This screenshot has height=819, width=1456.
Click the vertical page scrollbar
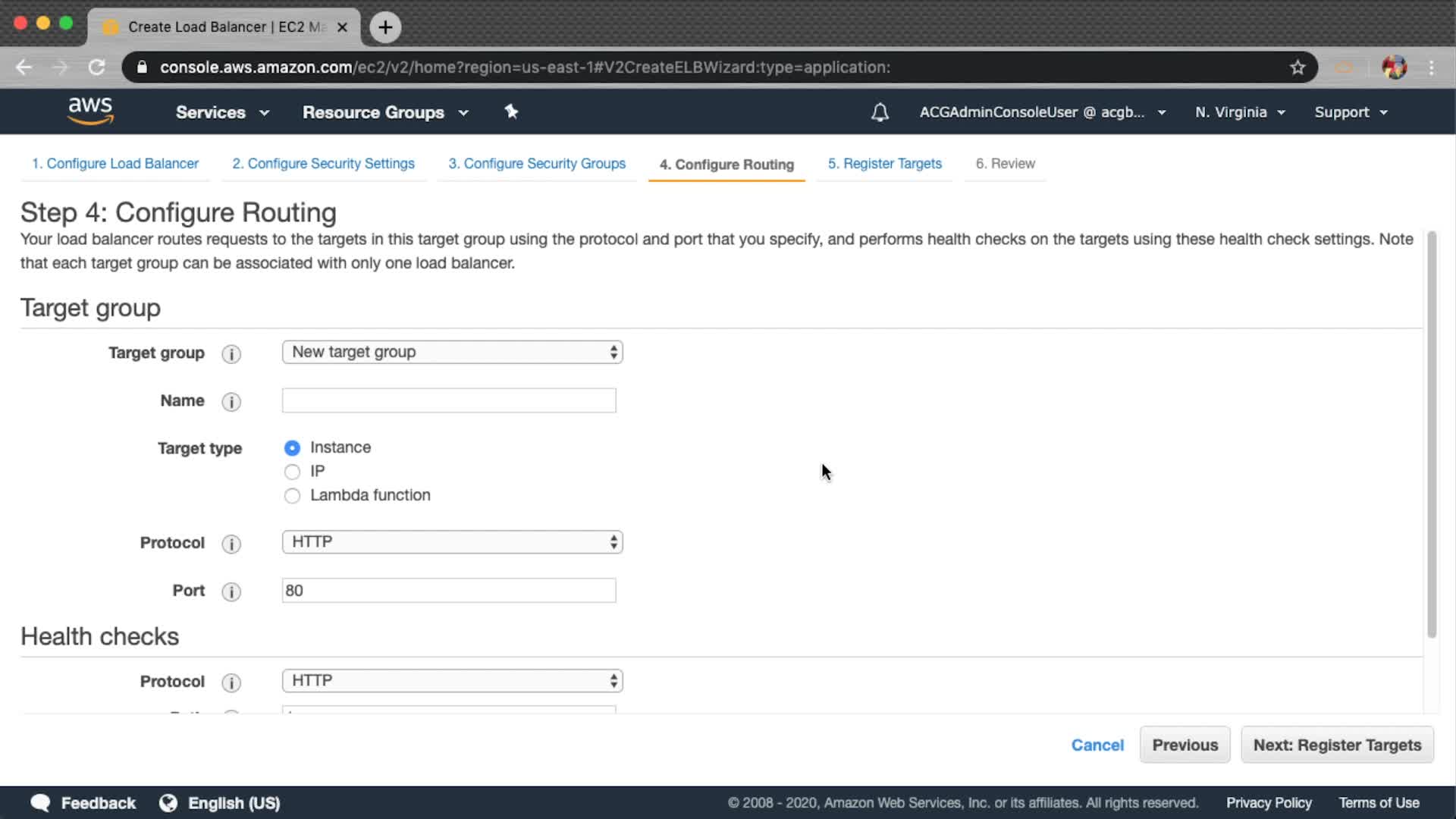pos(1431,432)
